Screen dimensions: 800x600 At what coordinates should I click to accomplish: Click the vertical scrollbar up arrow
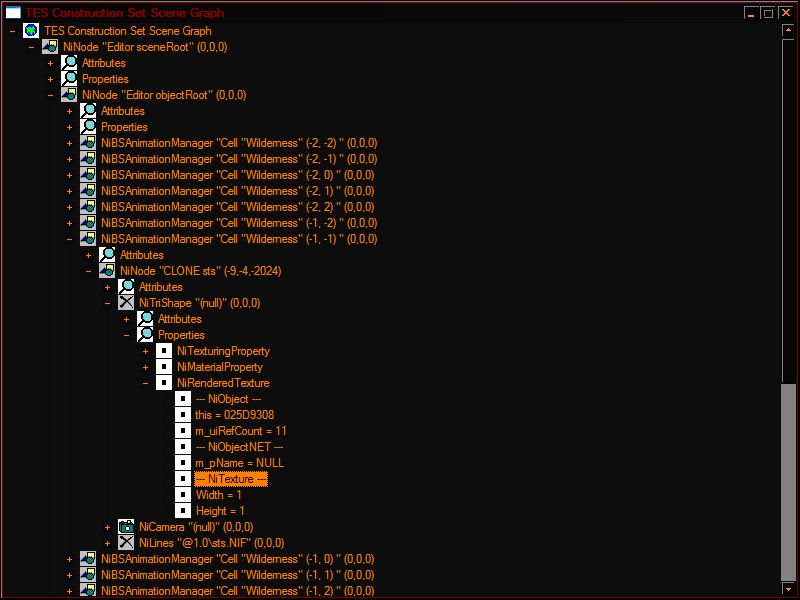click(x=788, y=31)
